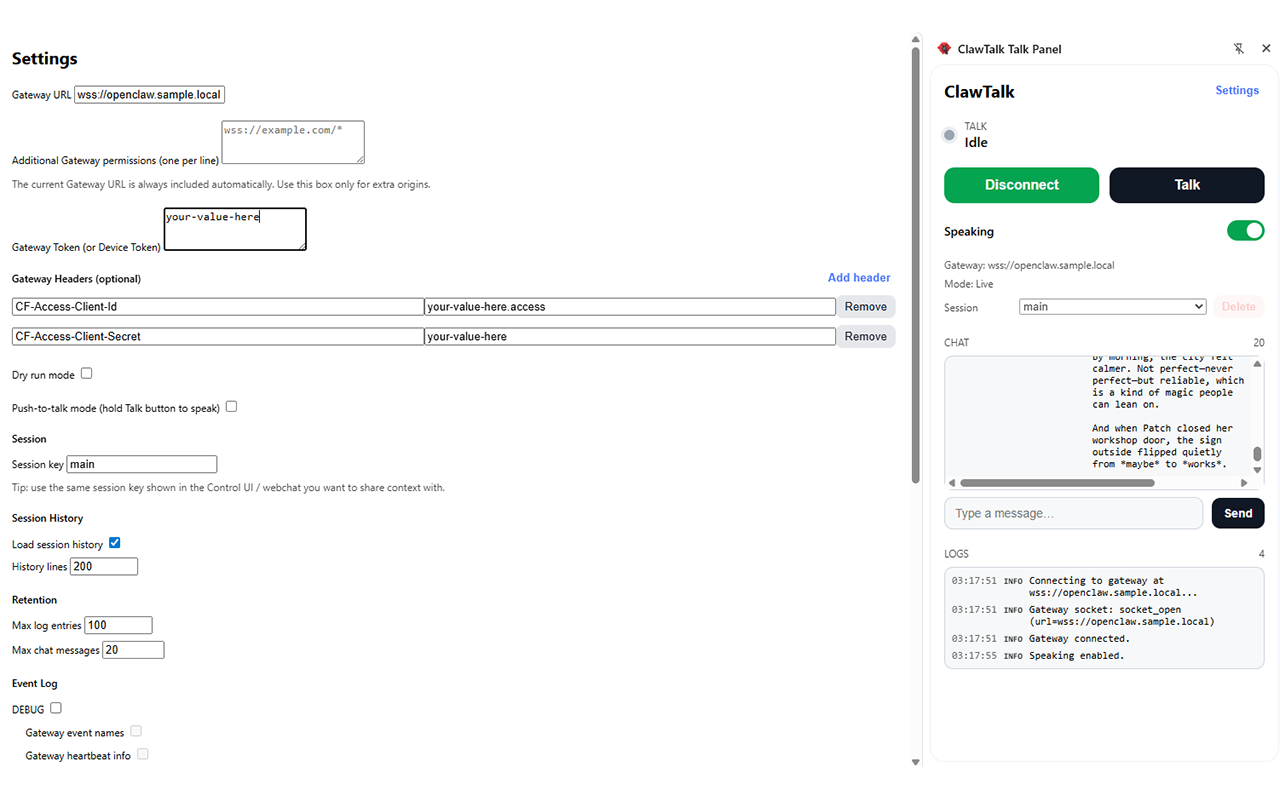Click the settings page scroll-down arrow
Viewport: 1280px width, 800px height.
click(x=915, y=762)
